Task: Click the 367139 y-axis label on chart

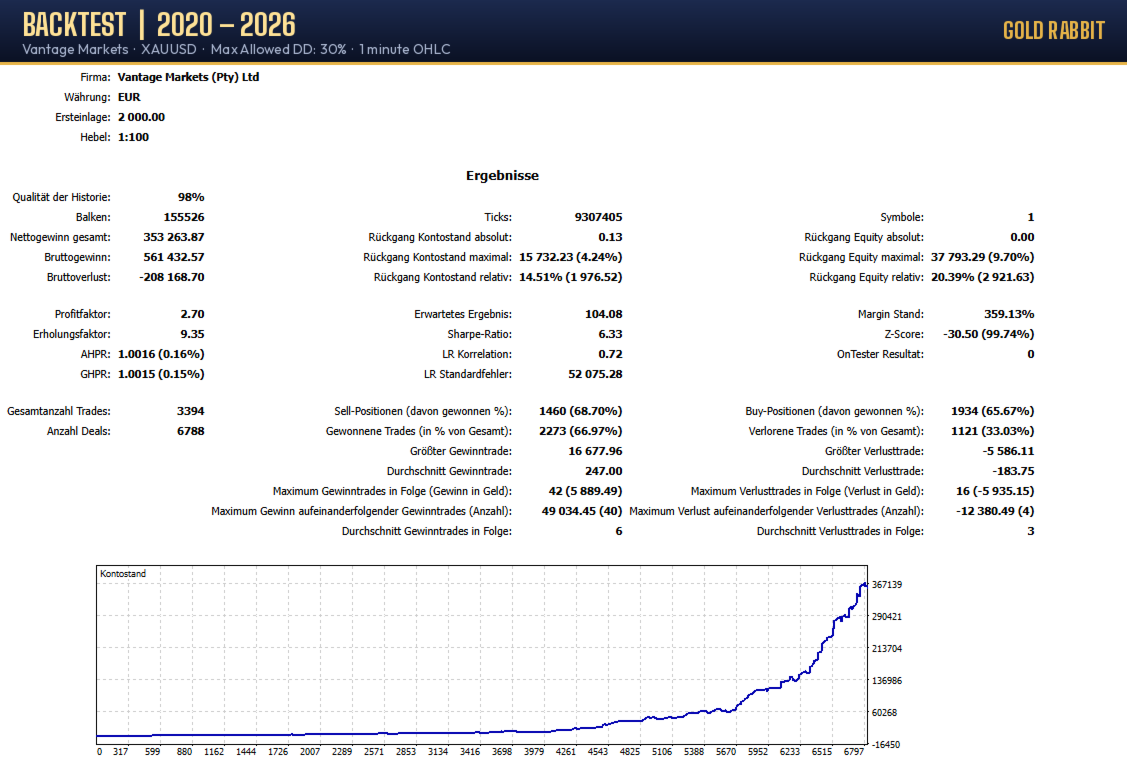Action: 887,585
